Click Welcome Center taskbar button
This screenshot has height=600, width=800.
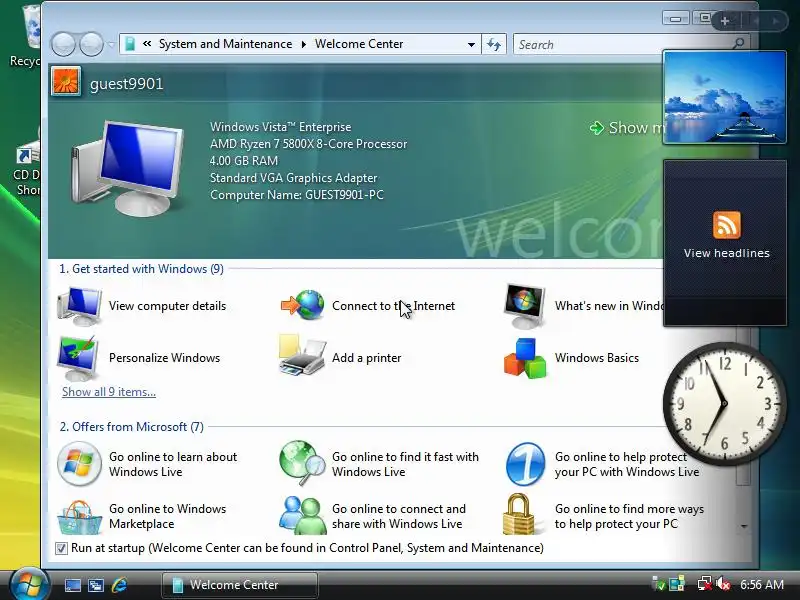[x=239, y=585]
